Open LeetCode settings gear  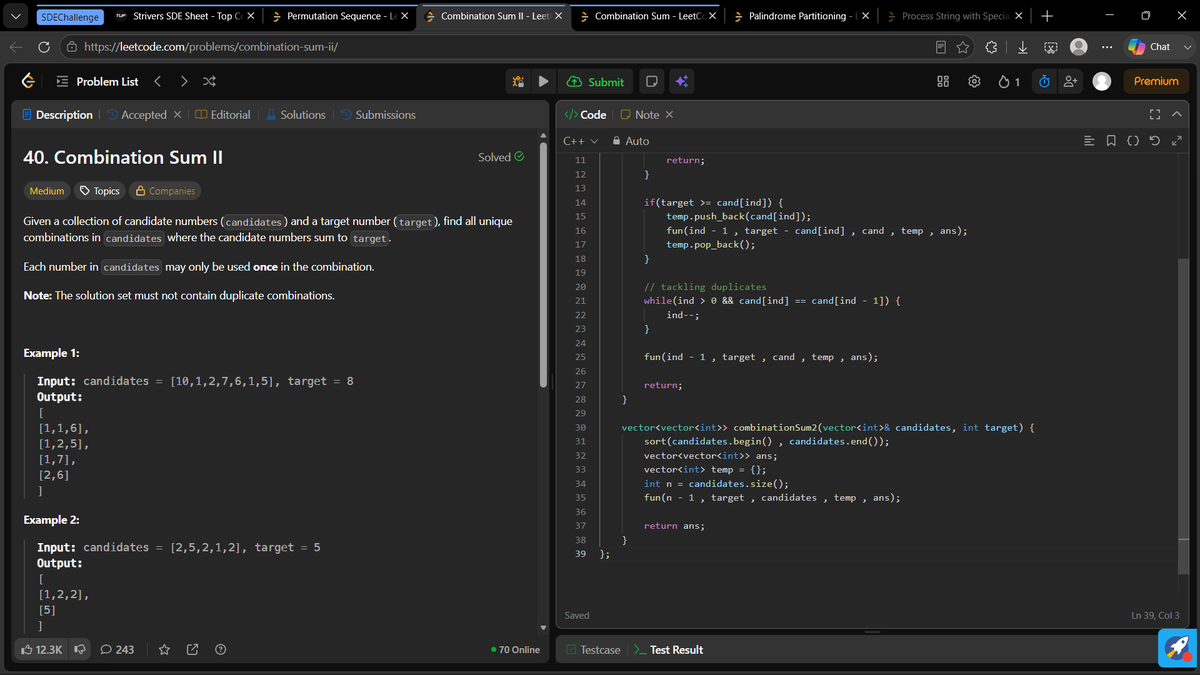click(974, 82)
